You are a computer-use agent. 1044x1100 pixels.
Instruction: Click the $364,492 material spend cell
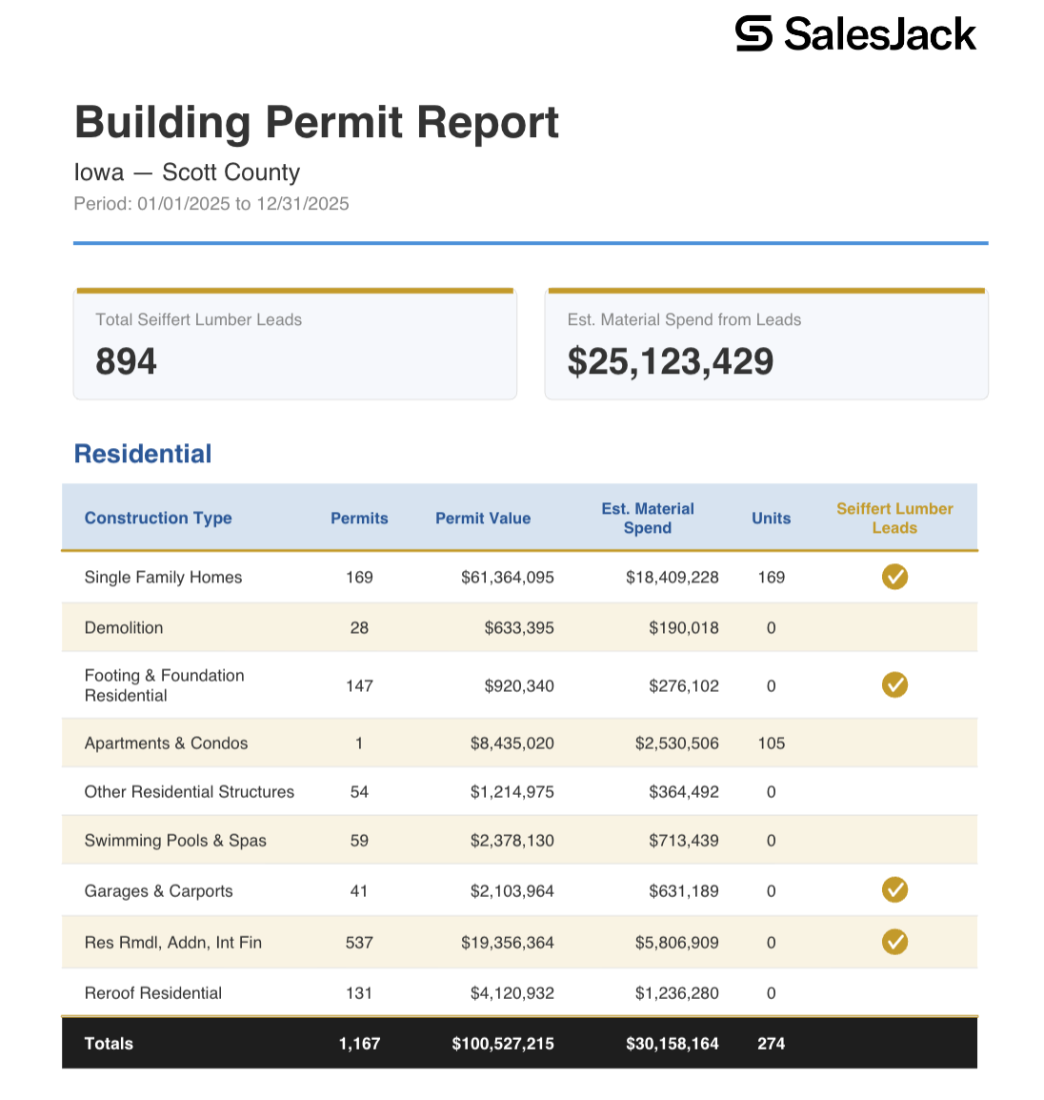coord(684,791)
